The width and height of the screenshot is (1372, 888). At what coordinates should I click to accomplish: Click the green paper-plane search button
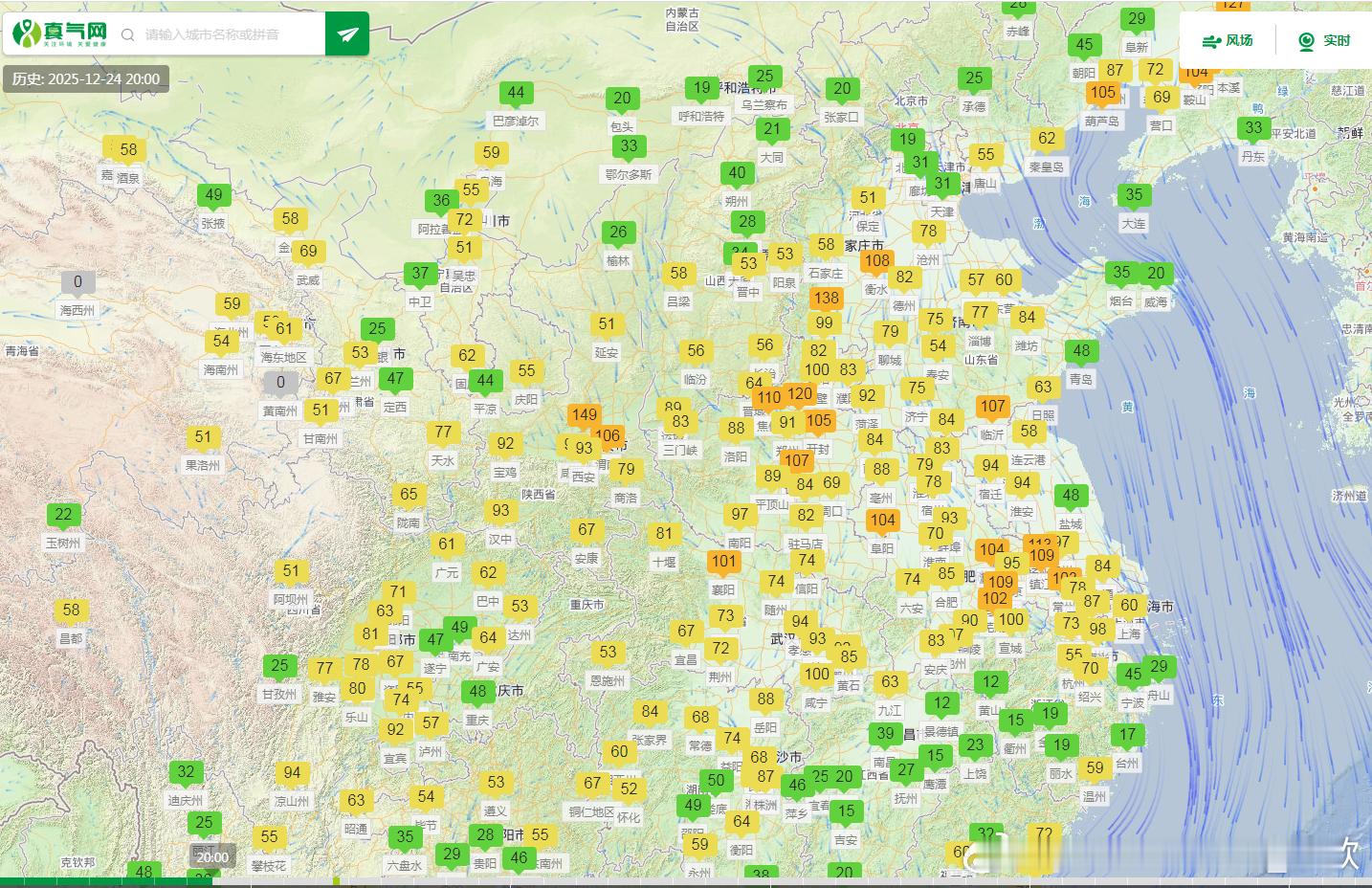coord(347,34)
